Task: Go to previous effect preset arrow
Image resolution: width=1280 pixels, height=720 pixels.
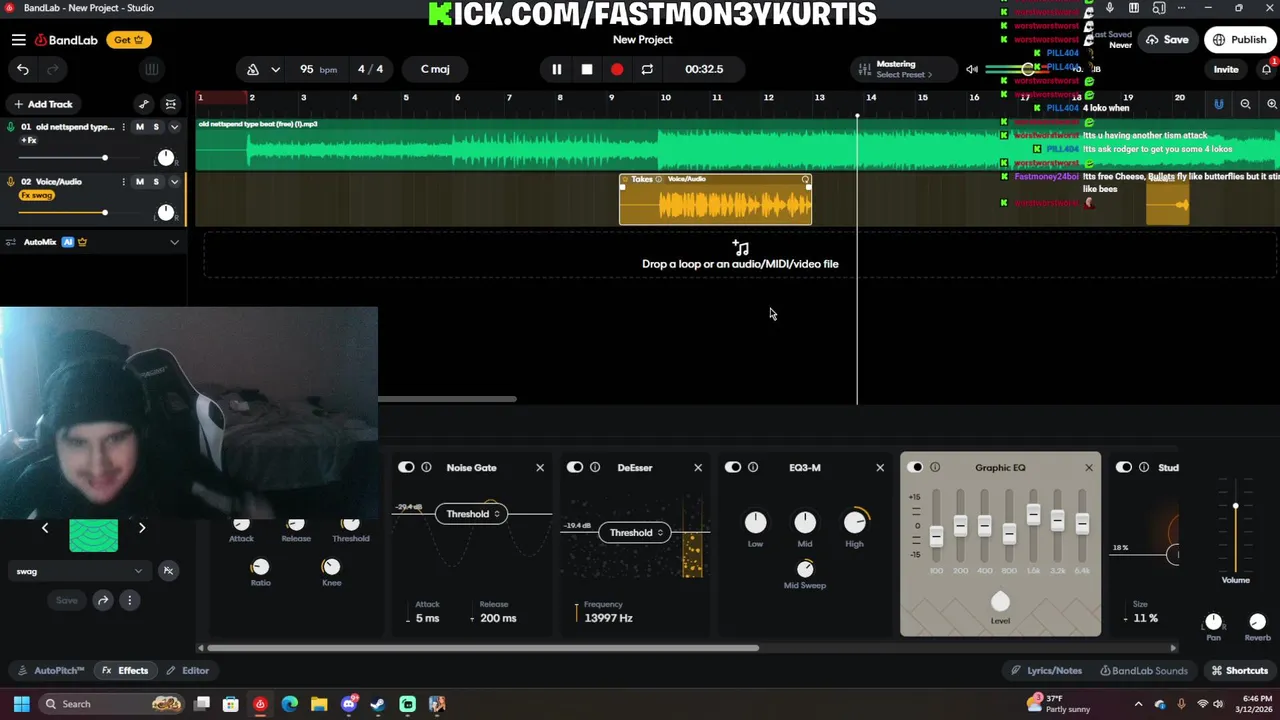Action: pyautogui.click(x=45, y=528)
